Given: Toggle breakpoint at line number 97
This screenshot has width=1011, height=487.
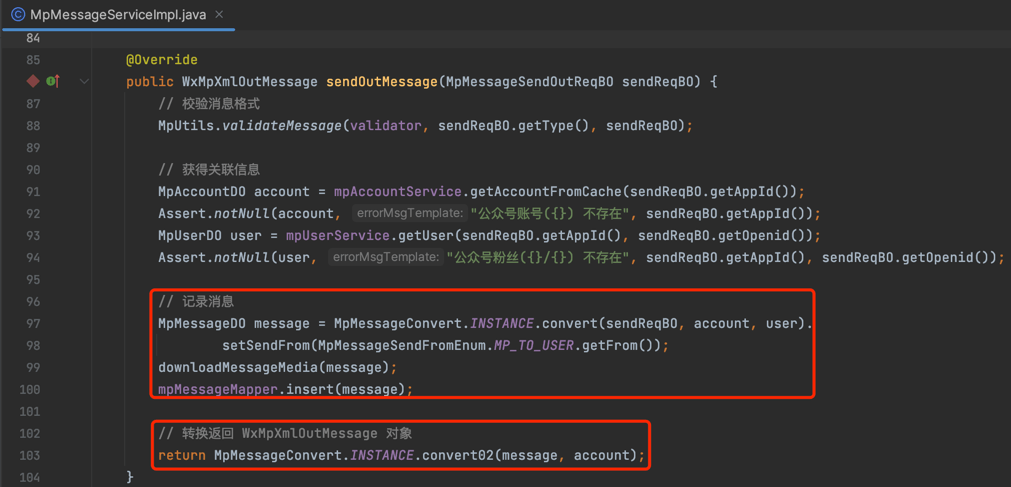Looking at the screenshot, I should (33, 323).
